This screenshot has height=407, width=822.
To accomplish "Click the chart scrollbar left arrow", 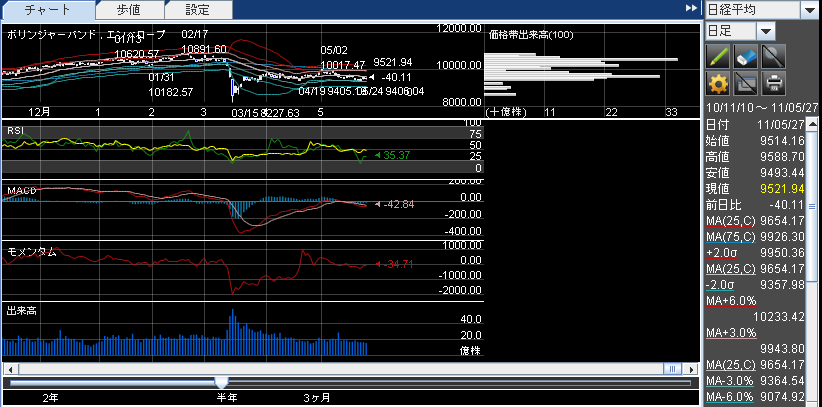I will point(8,369).
